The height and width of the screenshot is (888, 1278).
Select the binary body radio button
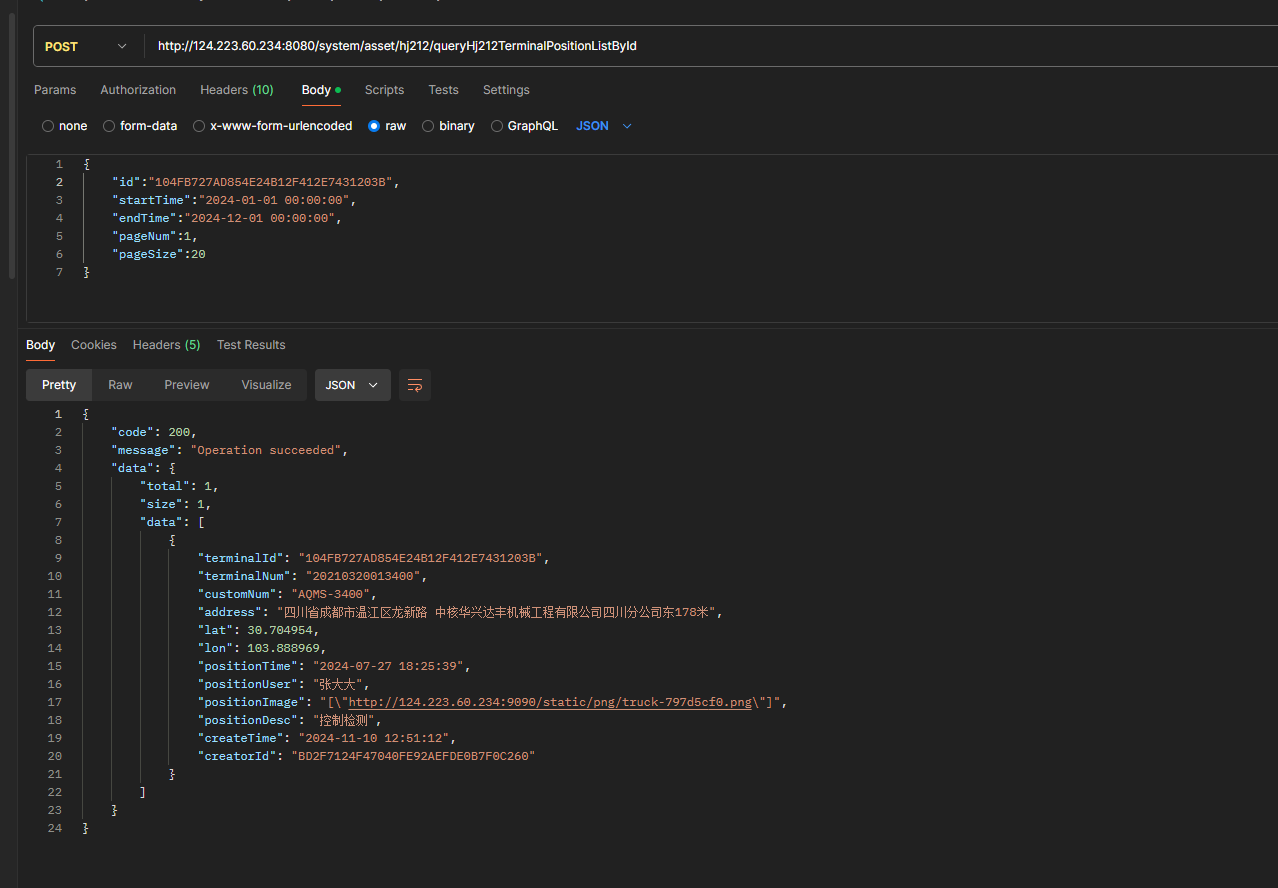point(428,126)
